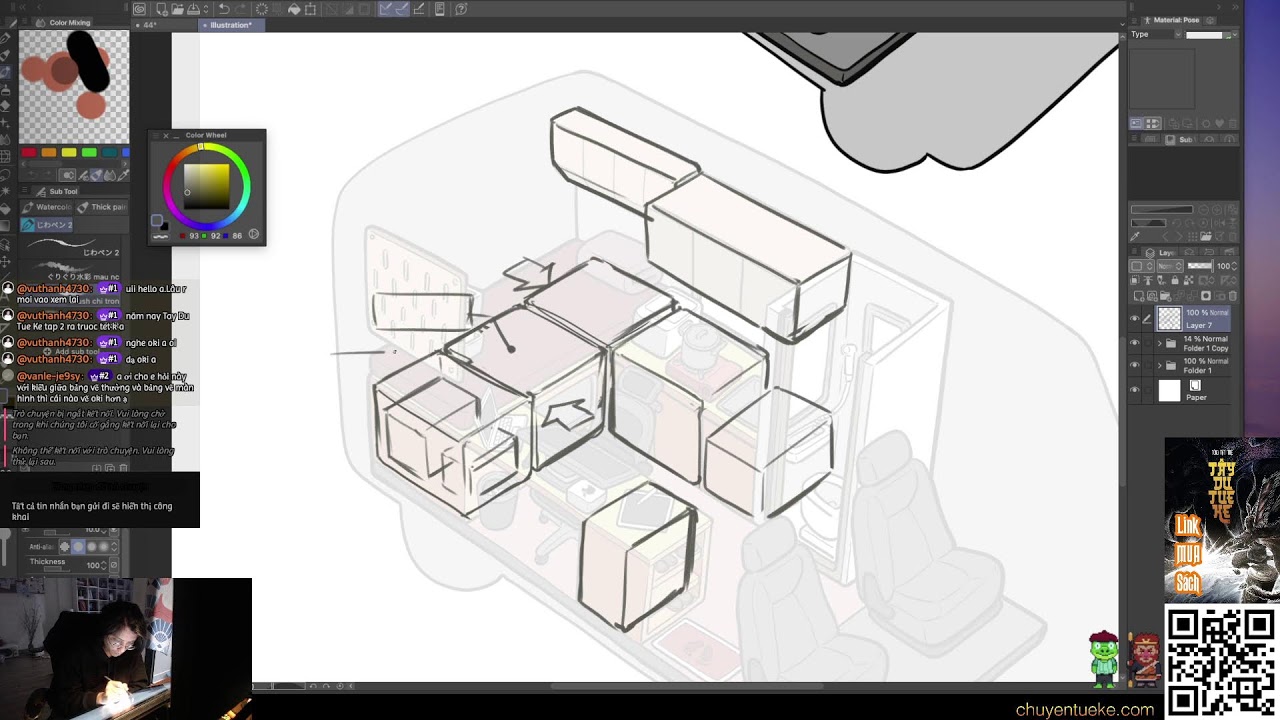Expand the Folder 1 Copy layer folder
The height and width of the screenshot is (720, 1280).
pos(1160,343)
